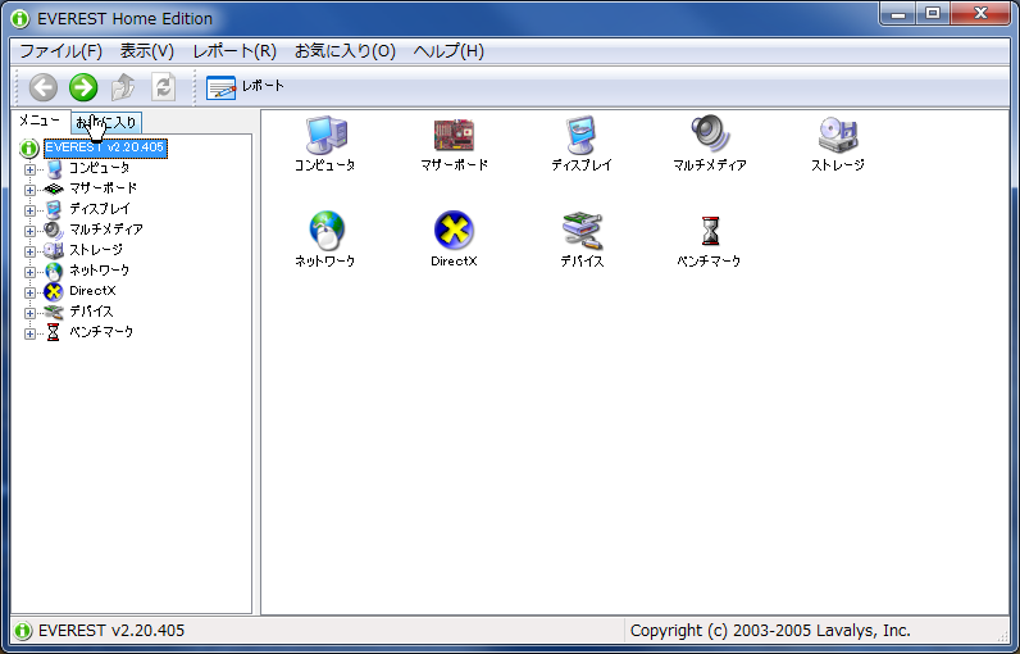Expand the ベンチマーク tree node
Image resolution: width=1020 pixels, height=654 pixels.
tap(30, 333)
